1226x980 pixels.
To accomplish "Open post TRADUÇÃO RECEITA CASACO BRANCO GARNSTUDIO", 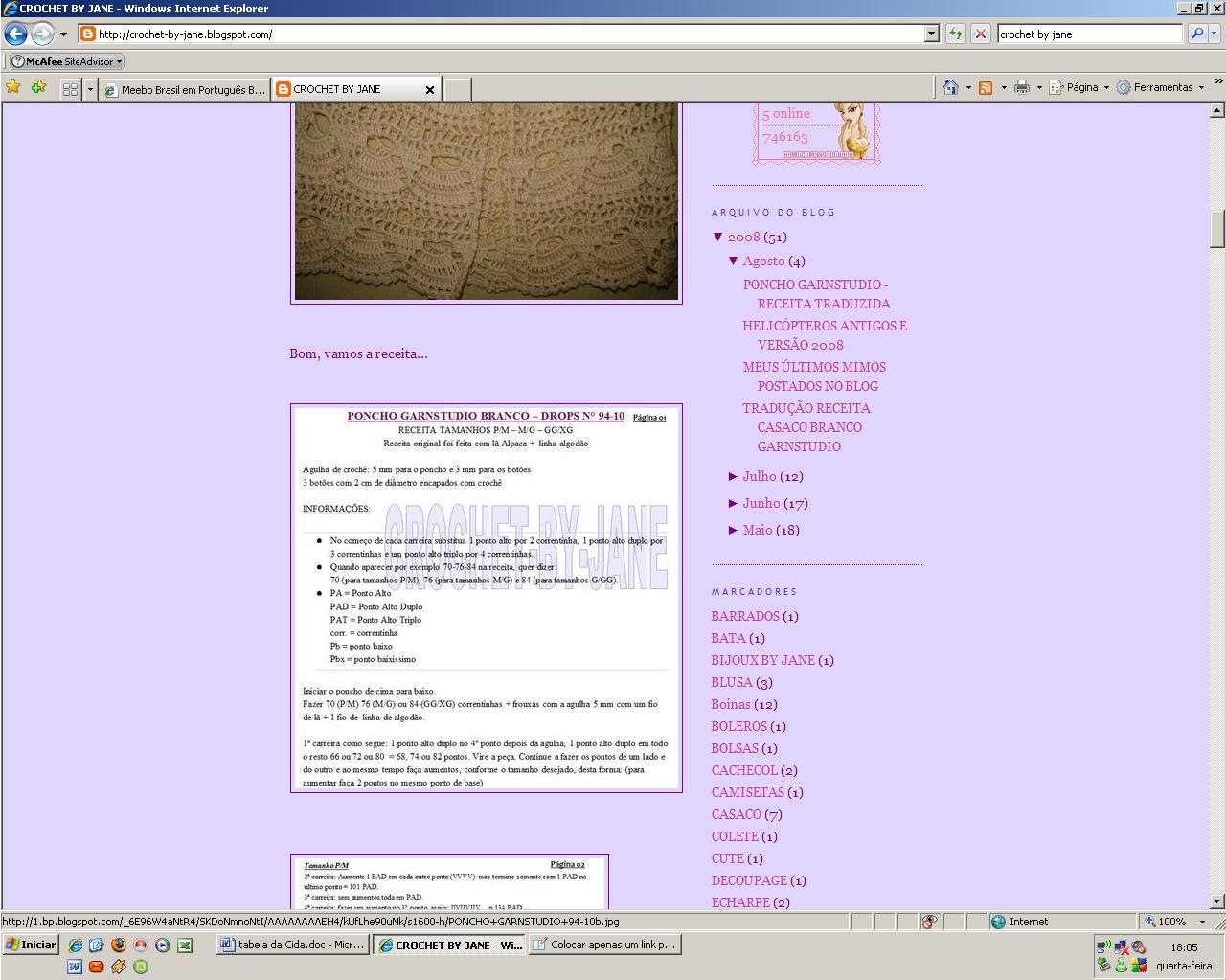I will [x=806, y=427].
